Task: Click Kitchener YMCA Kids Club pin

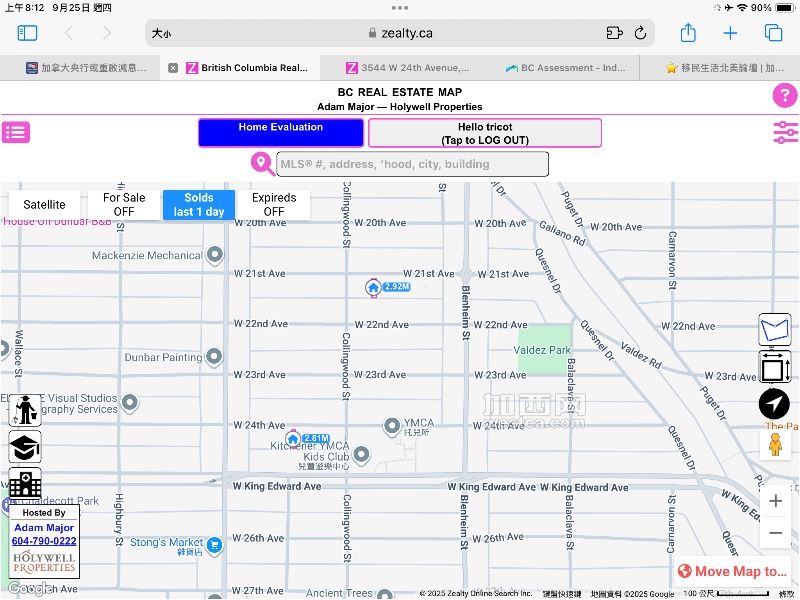Action: point(361,455)
